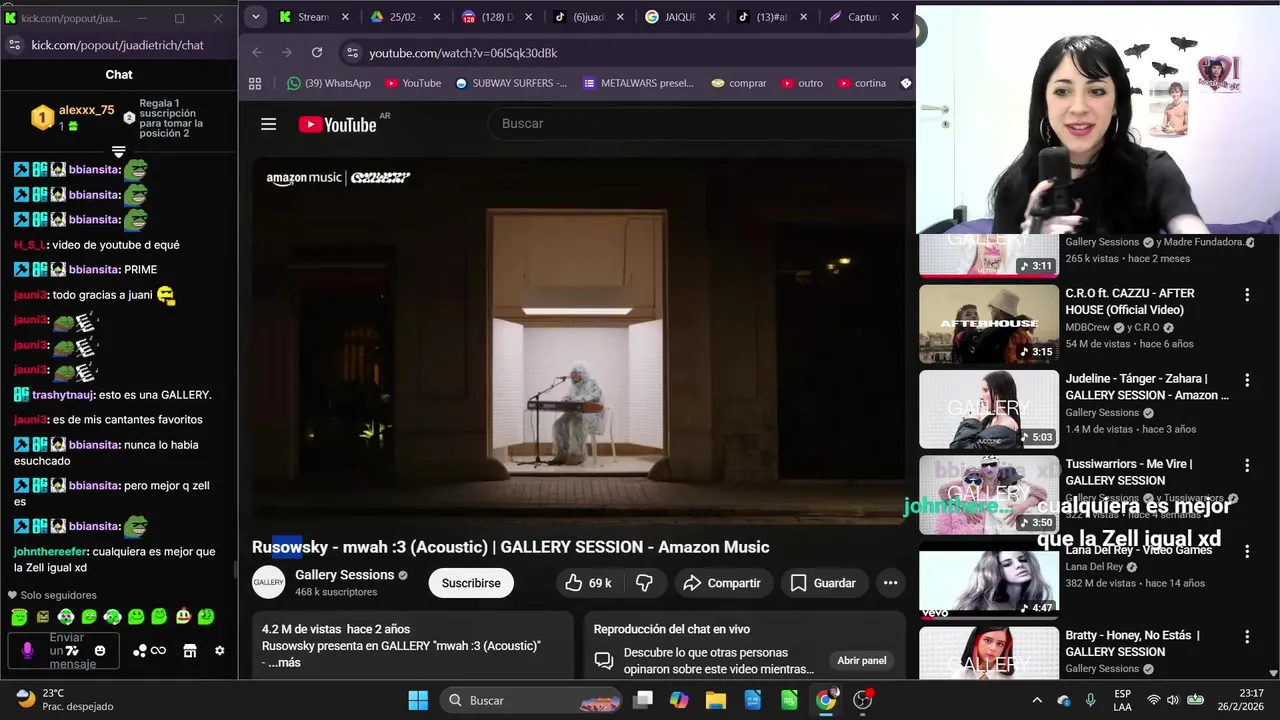Open 7TV emote picker in chat input
This screenshot has height=720, width=1280.
[x=72, y=651]
